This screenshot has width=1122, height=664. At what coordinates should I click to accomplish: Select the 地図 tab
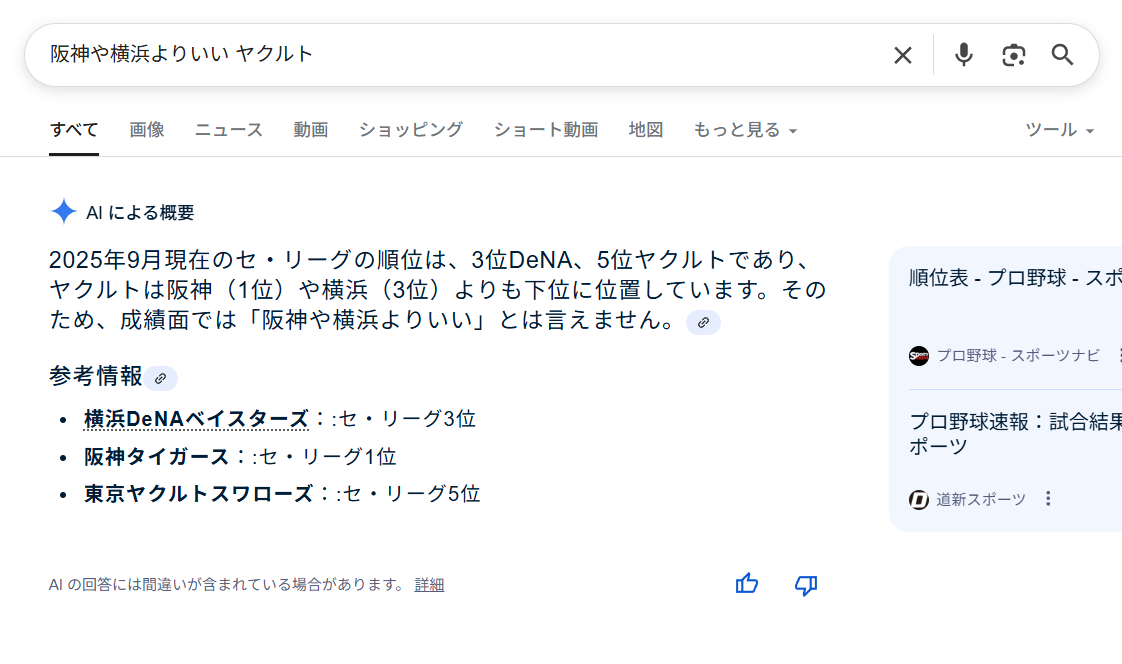pos(646,130)
